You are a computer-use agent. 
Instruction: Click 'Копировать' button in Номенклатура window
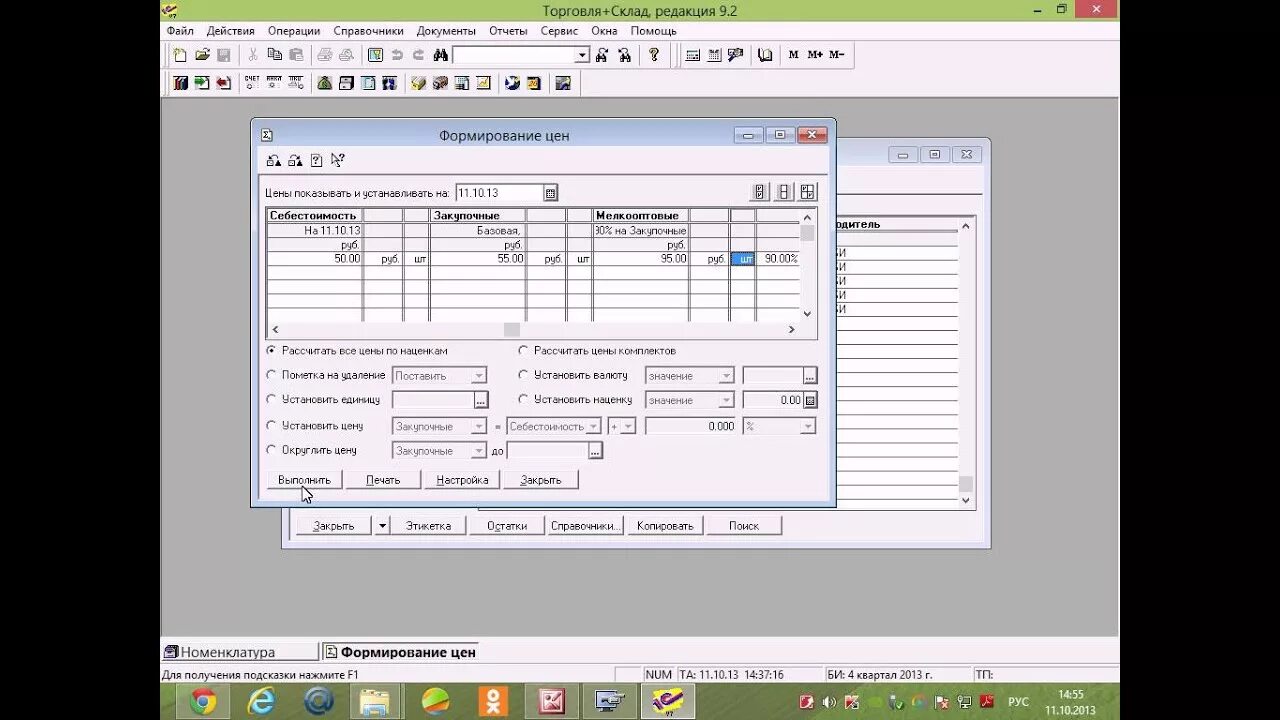665,526
